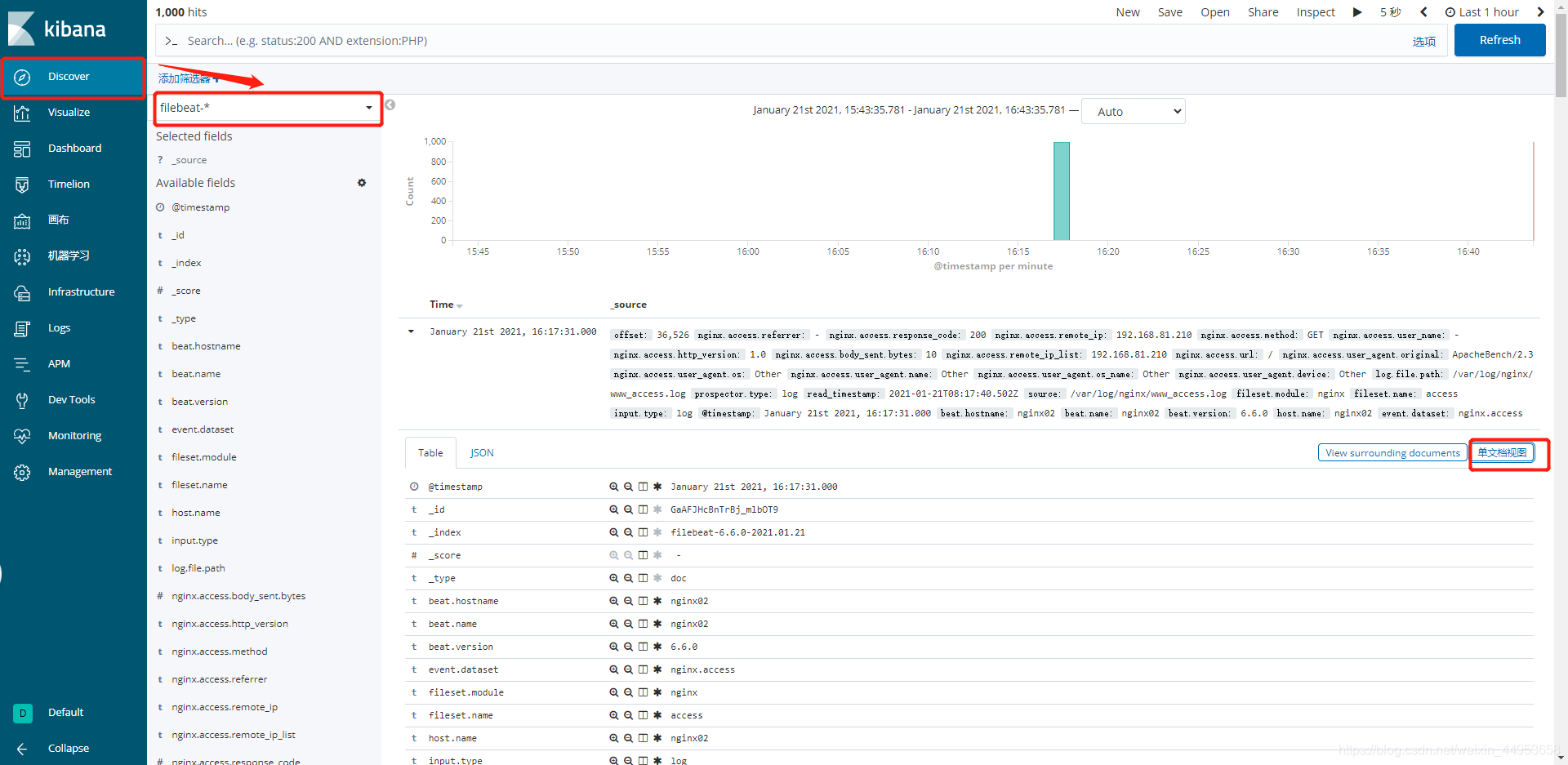Select nginx.access.method in available fields
This screenshot has width=1568, height=765.
[x=220, y=652]
